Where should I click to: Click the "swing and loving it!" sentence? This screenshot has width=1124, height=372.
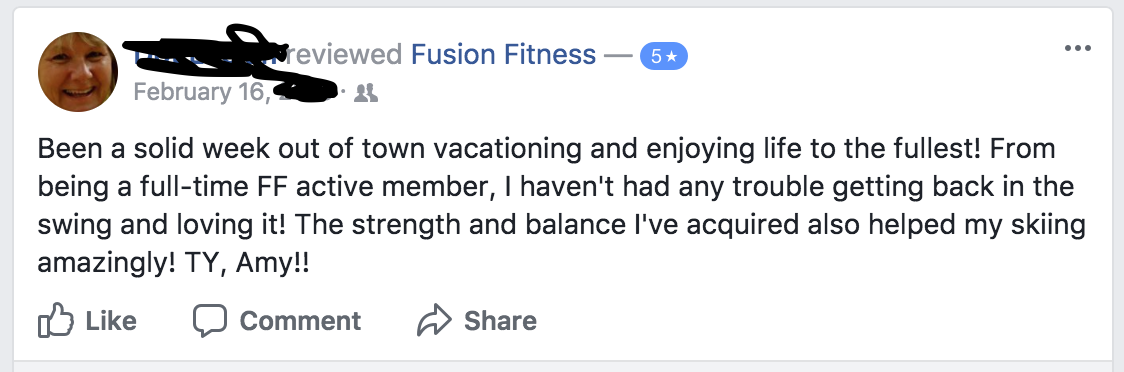(x=162, y=225)
